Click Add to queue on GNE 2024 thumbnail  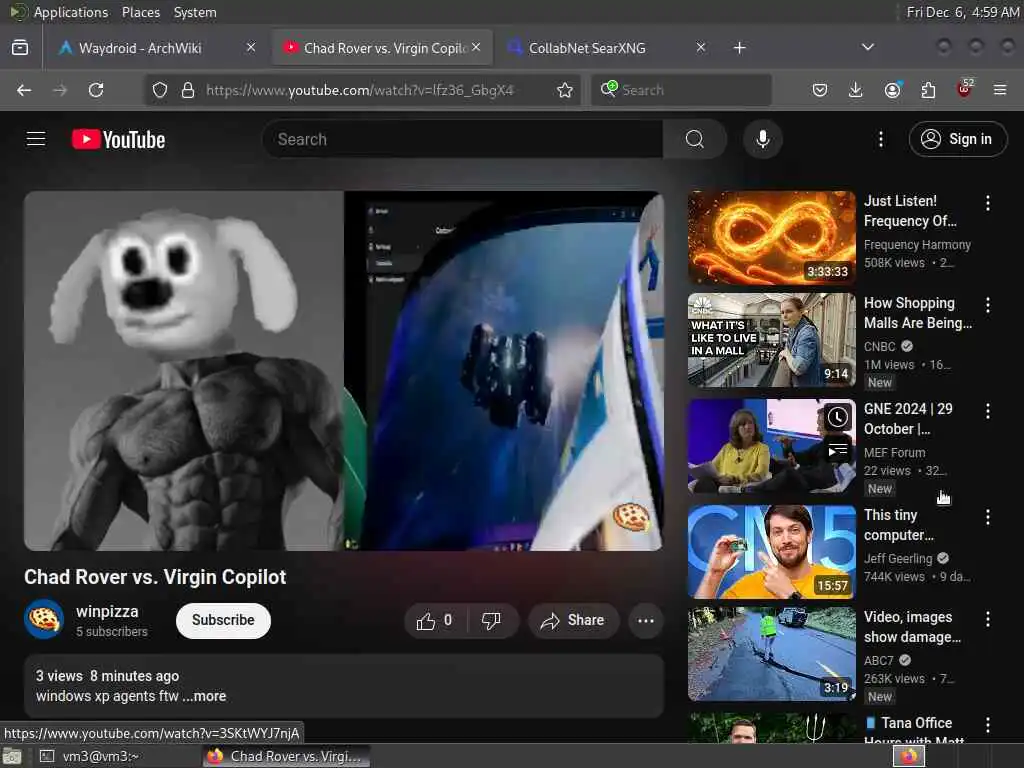pyautogui.click(x=837, y=450)
